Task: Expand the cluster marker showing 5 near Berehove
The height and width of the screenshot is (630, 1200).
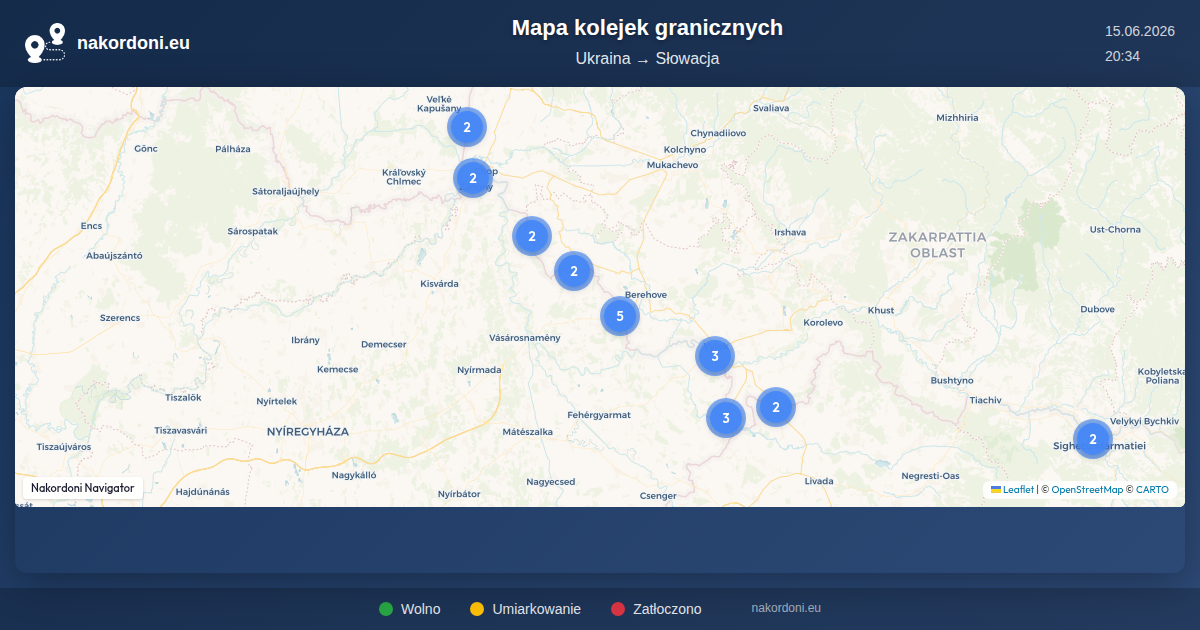Action: 620,316
